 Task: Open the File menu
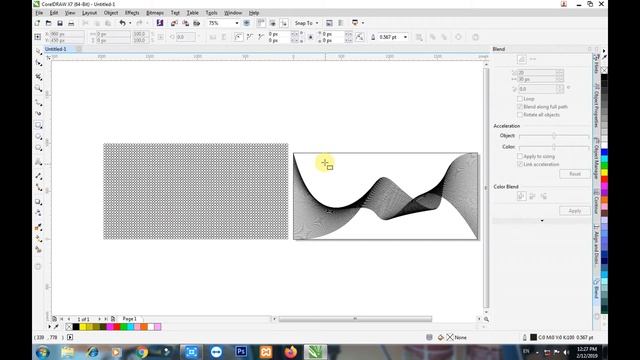coord(39,13)
